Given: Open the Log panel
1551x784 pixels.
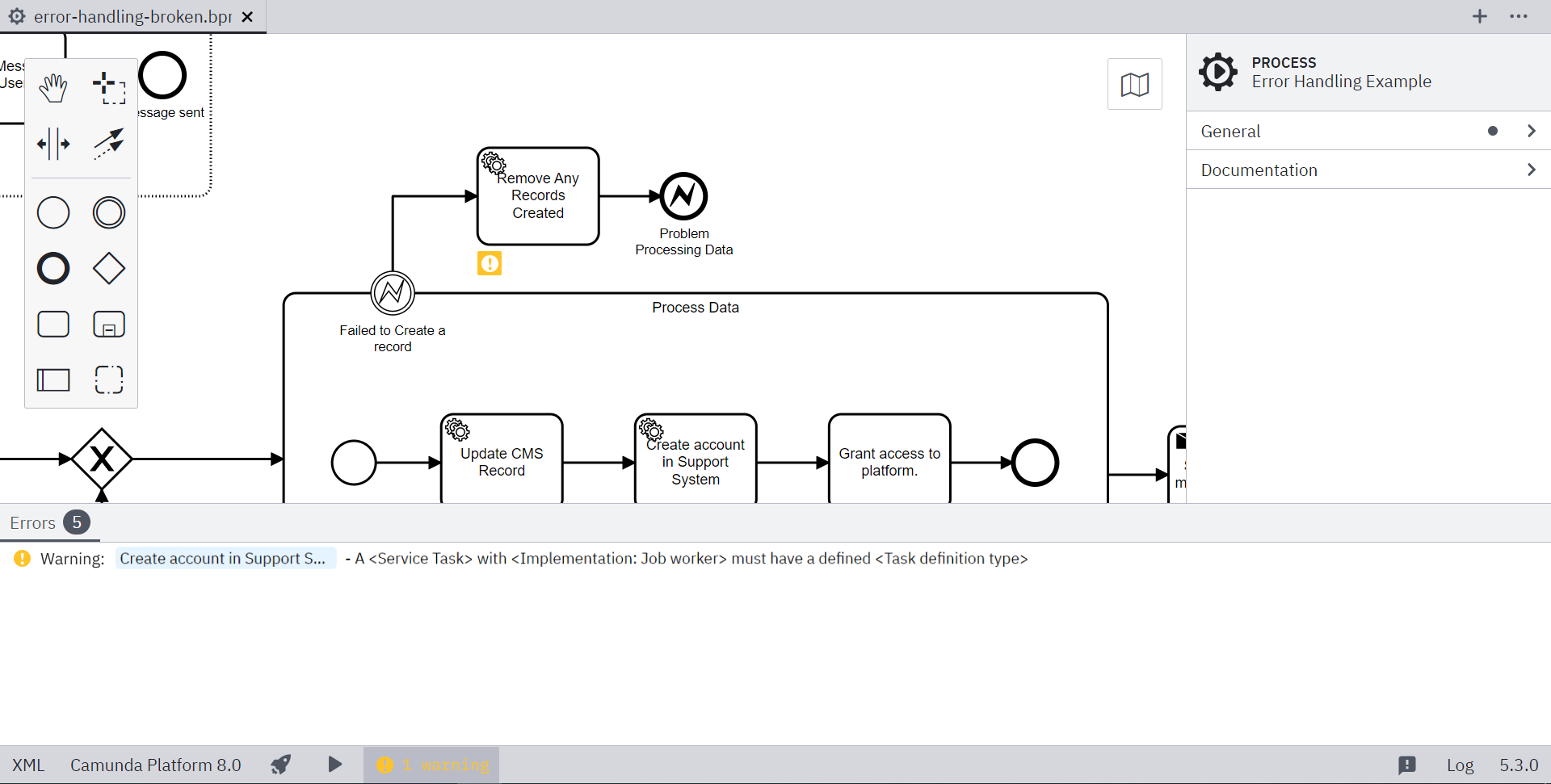Looking at the screenshot, I should 1459,765.
